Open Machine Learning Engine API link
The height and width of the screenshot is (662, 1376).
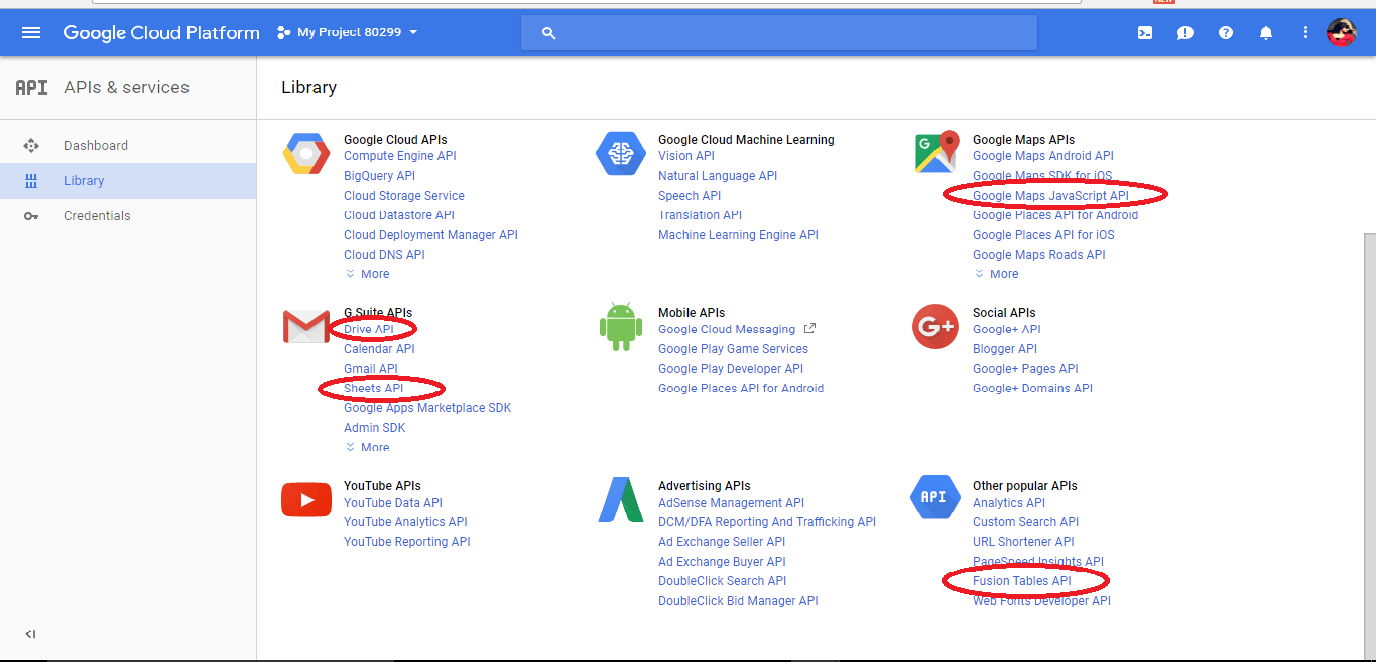738,235
